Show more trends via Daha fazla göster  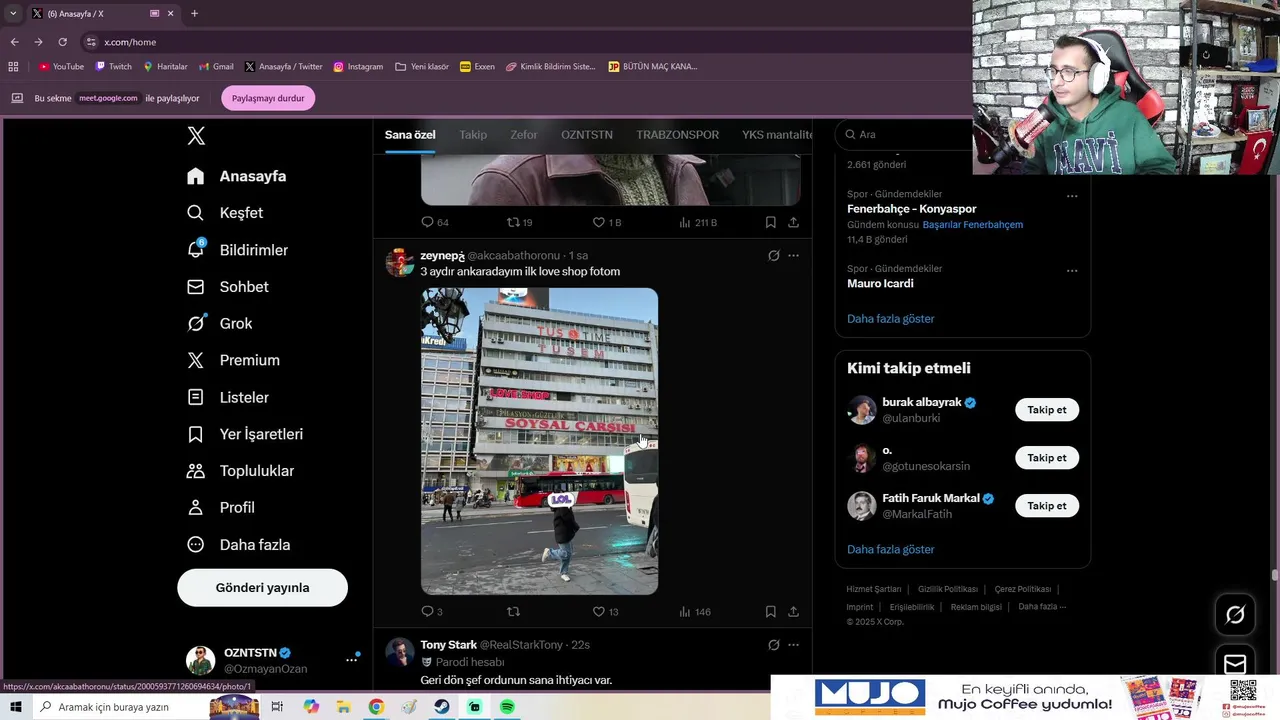tap(891, 319)
